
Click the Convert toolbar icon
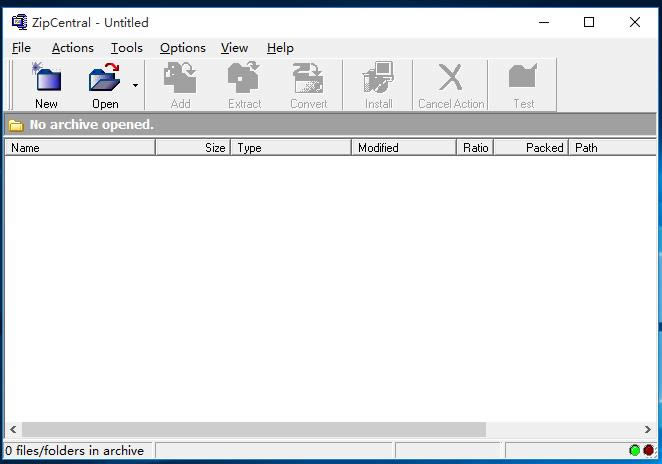(x=308, y=78)
